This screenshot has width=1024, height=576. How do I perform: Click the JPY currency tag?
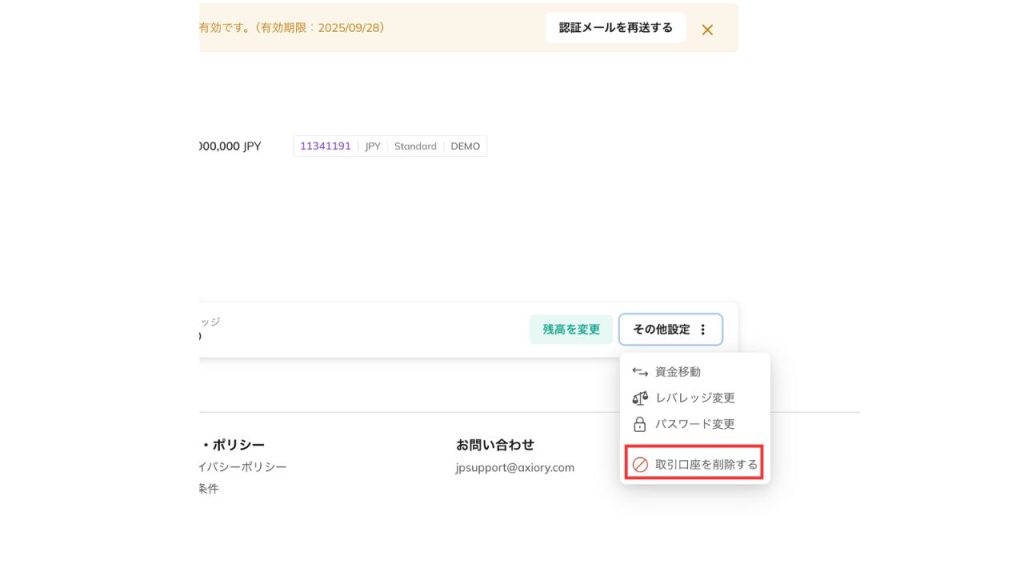pos(373,146)
